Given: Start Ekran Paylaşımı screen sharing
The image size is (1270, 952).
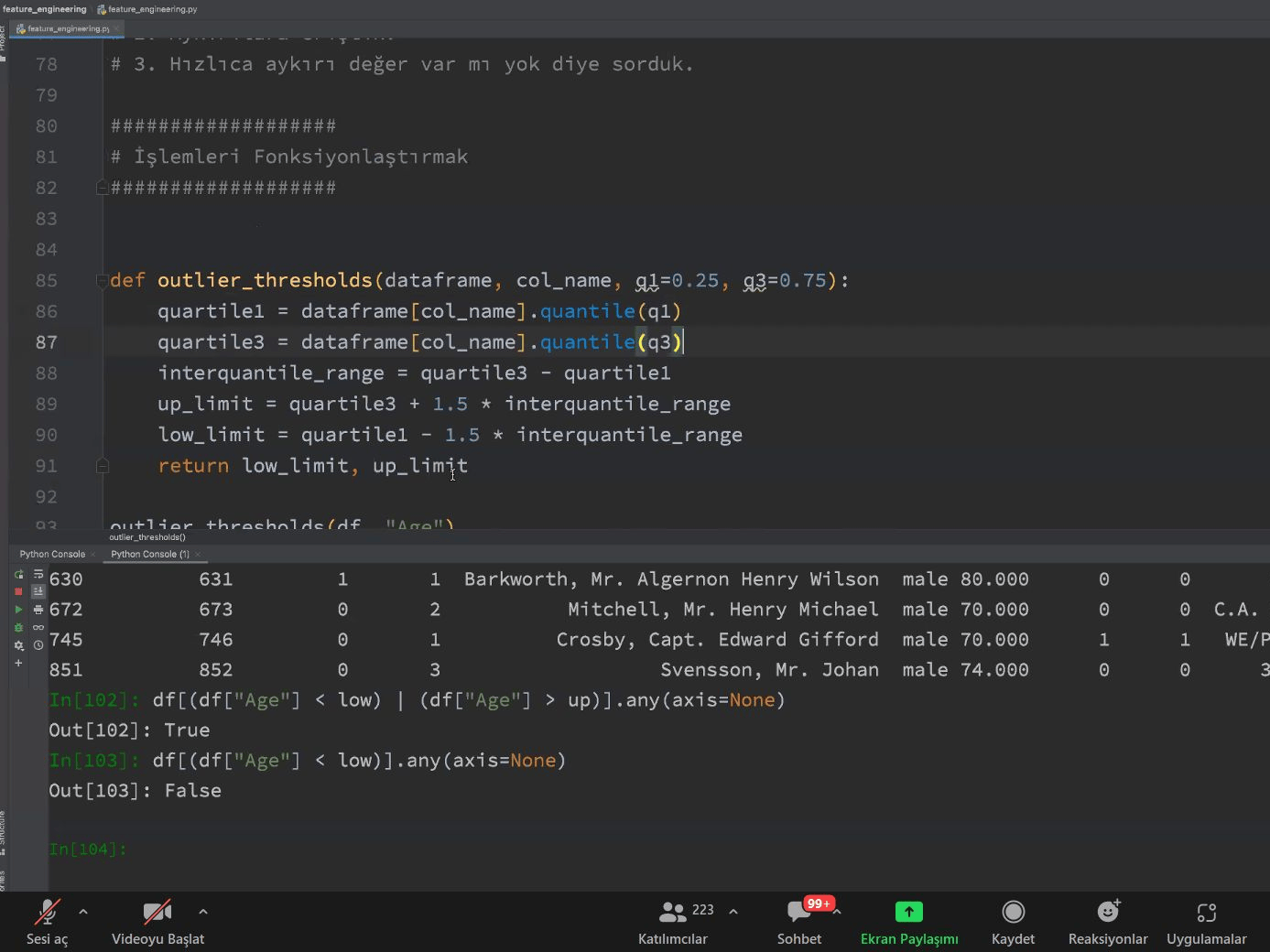Looking at the screenshot, I should (909, 923).
